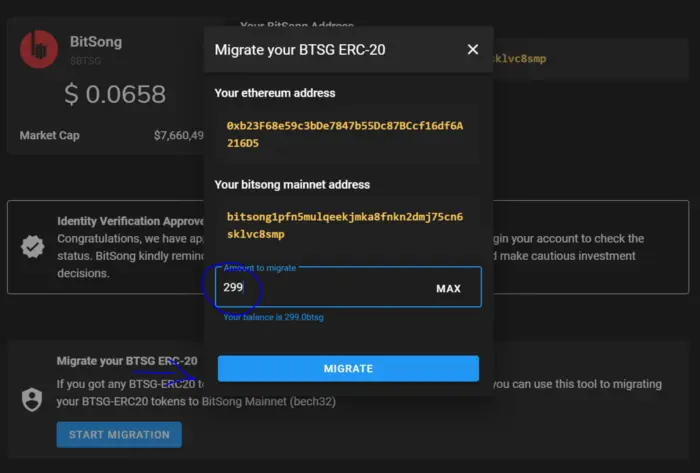The width and height of the screenshot is (700, 473).
Task: Click the background 'Migrate your BTSG ERC-20' section heading
Action: pos(127,361)
